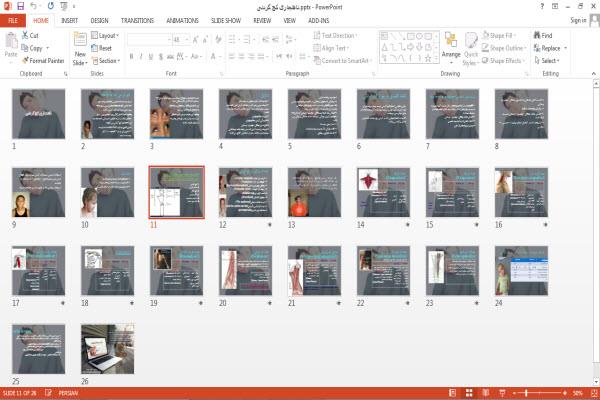Open the font size combo box
This screenshot has height=400, width=600.
pos(181,39)
